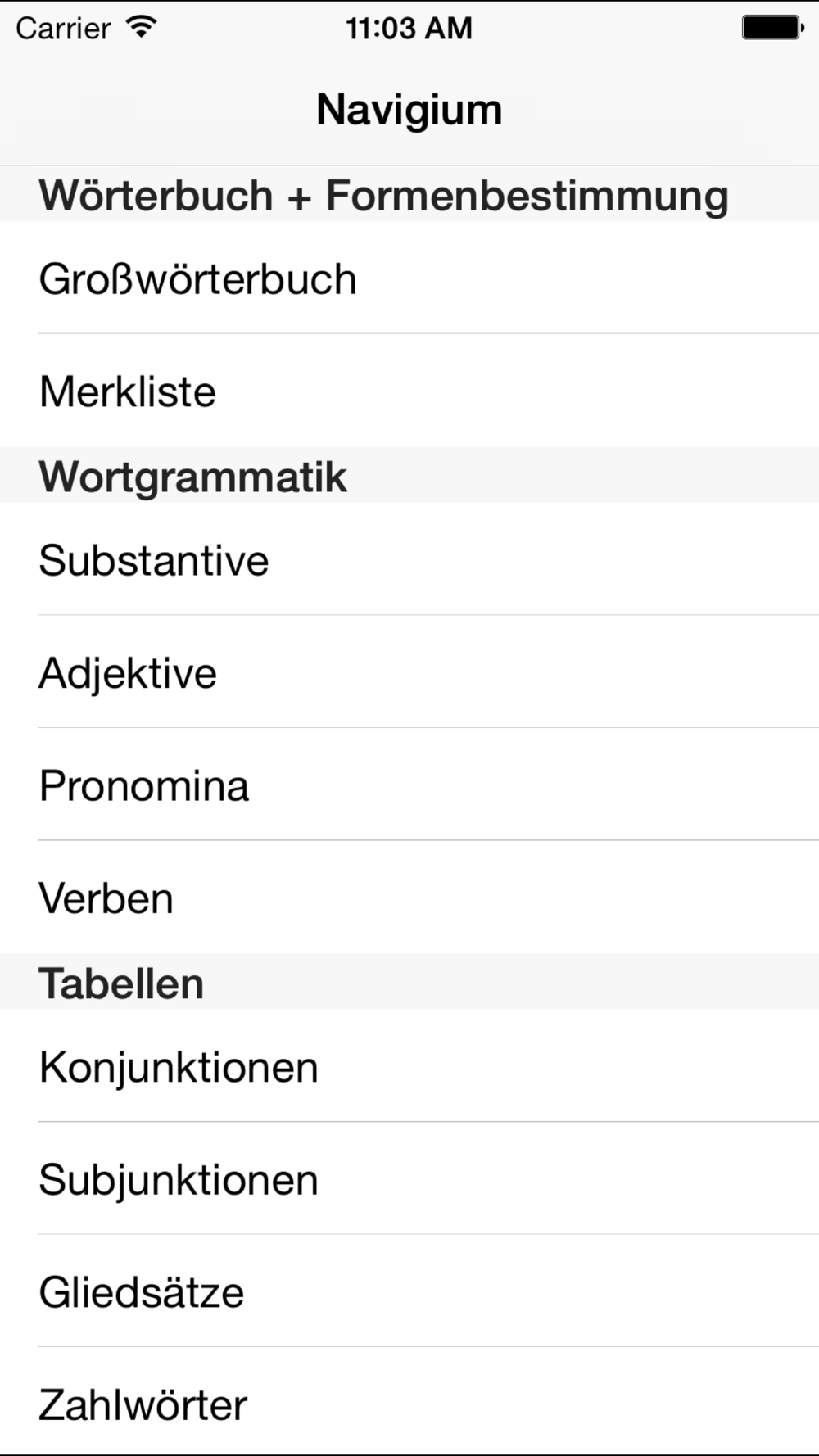Select the Gliedsätze entry

(409, 1291)
